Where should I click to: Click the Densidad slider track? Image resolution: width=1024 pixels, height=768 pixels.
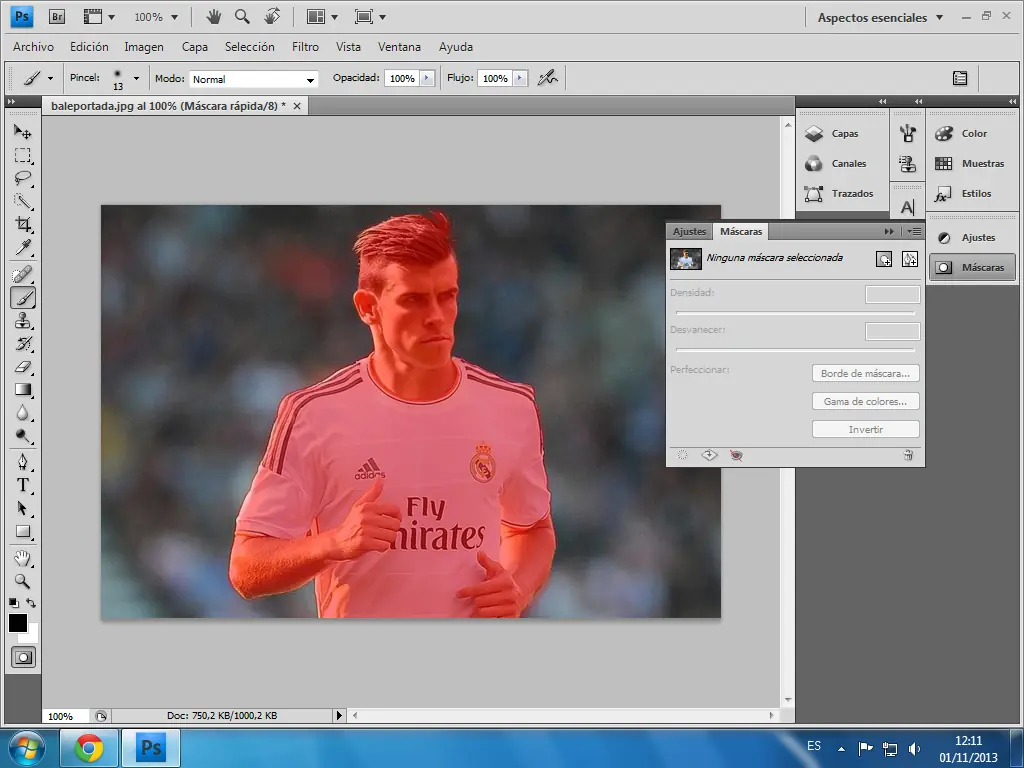click(x=795, y=313)
